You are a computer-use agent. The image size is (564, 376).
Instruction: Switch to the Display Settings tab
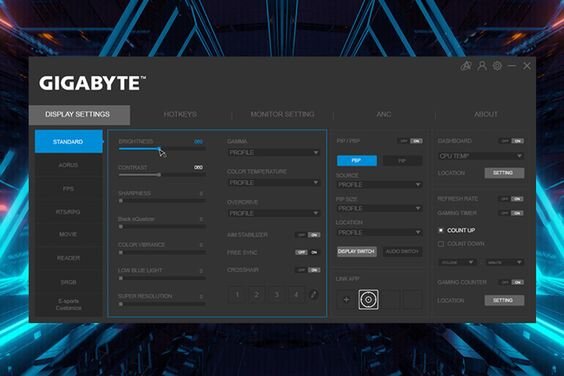click(79, 115)
